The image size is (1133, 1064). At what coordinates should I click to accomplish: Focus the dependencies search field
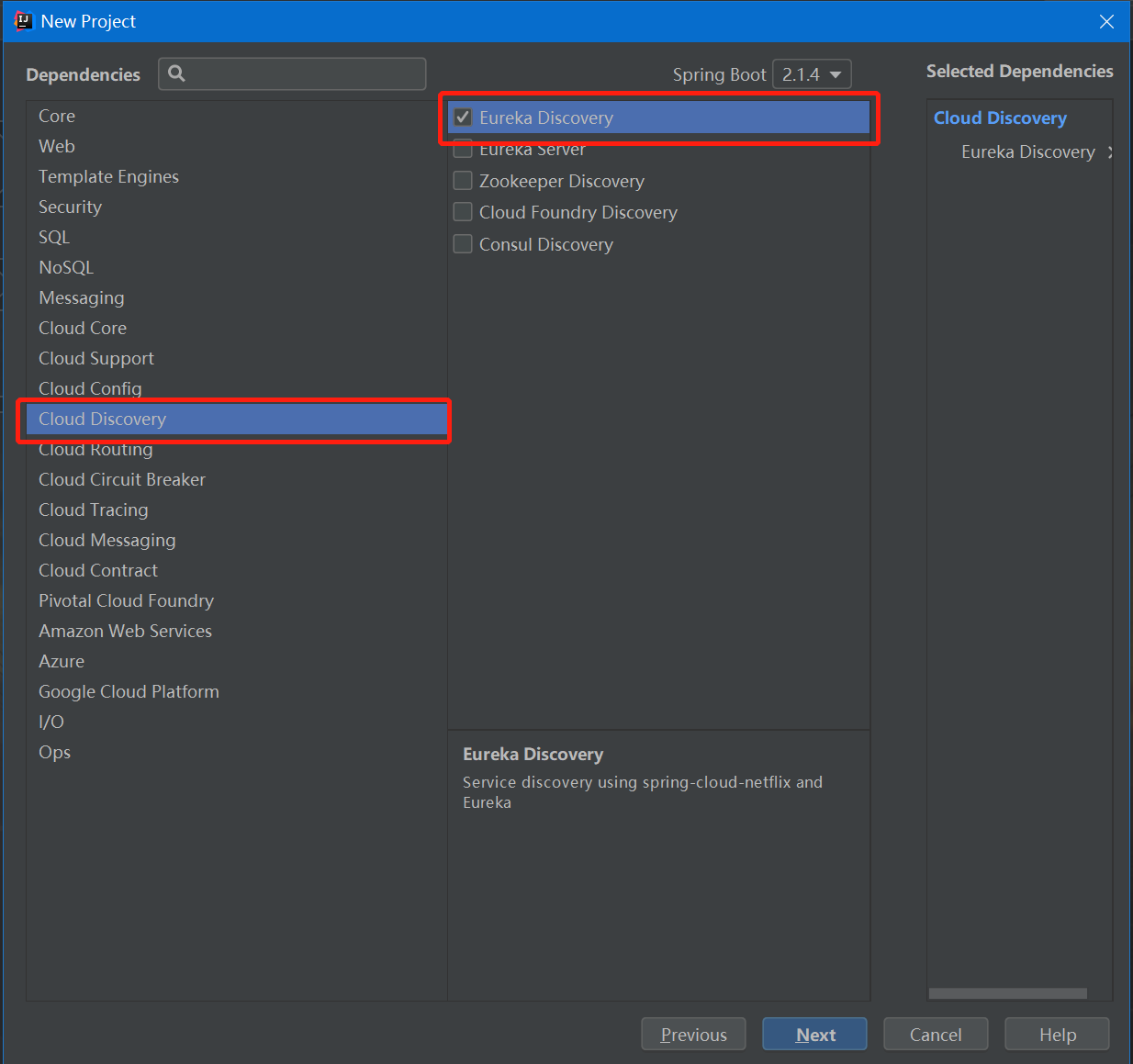point(292,73)
